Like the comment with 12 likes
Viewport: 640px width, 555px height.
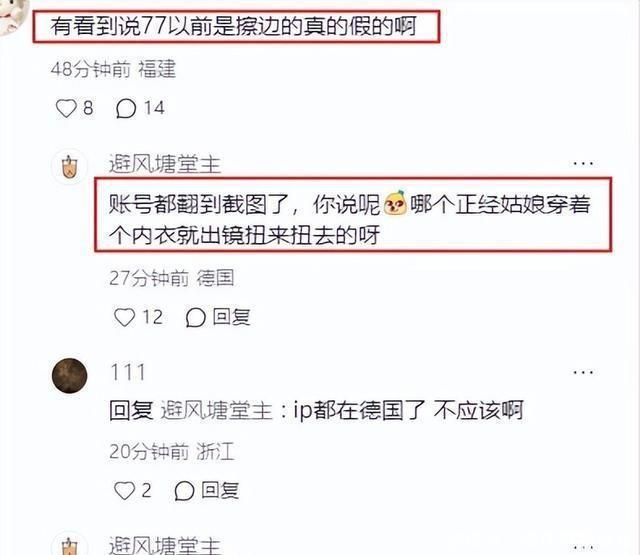(x=124, y=317)
